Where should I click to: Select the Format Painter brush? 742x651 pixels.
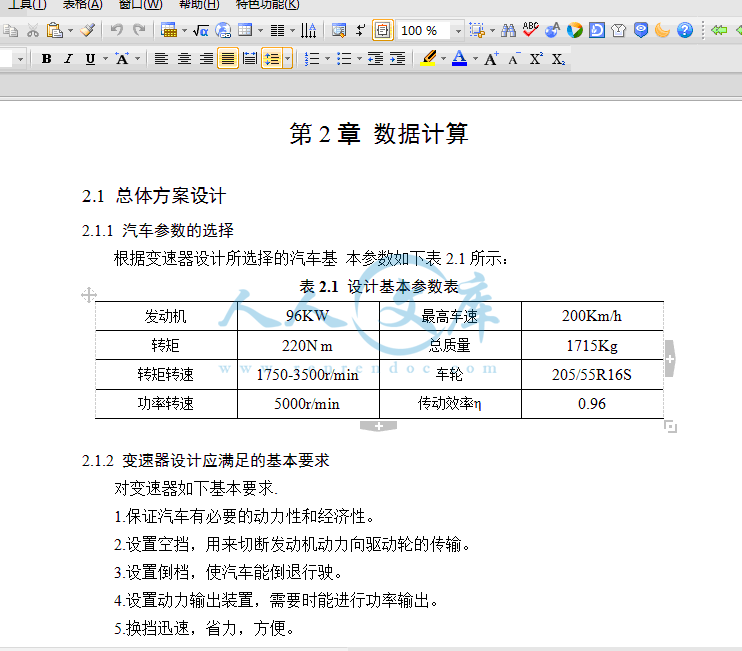pos(87,31)
